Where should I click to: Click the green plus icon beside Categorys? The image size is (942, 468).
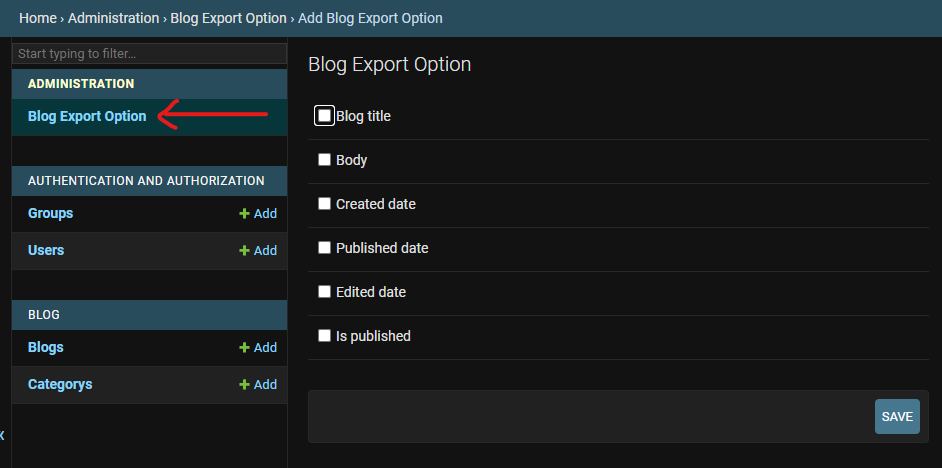[244, 385]
